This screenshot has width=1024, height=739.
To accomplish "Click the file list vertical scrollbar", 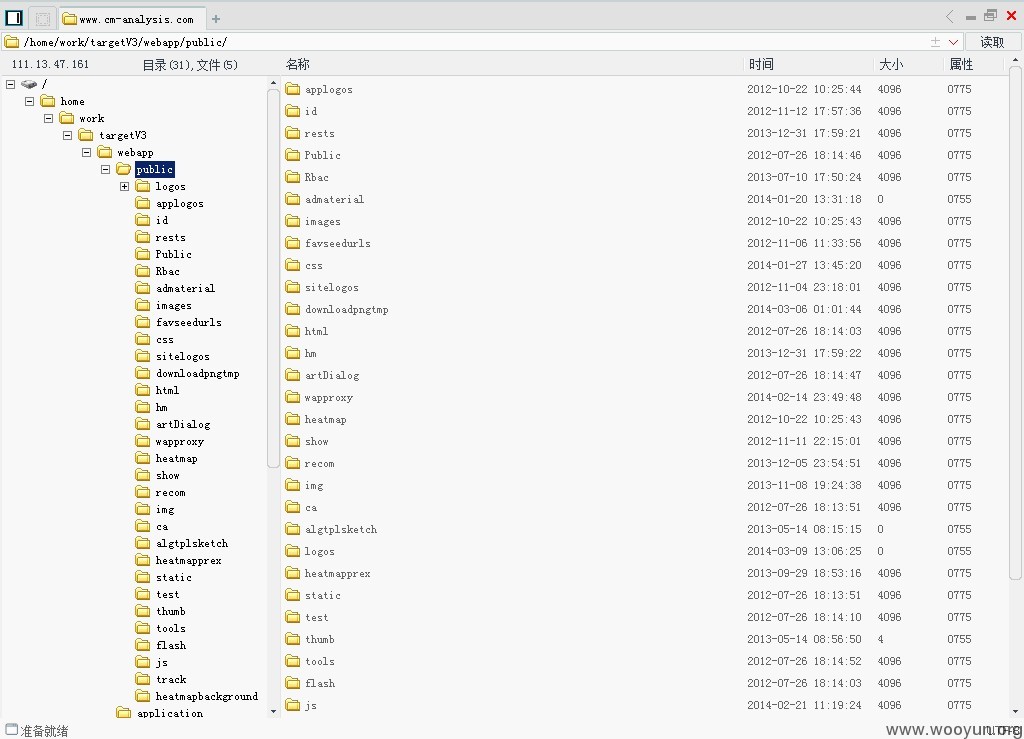I will (1015, 323).
